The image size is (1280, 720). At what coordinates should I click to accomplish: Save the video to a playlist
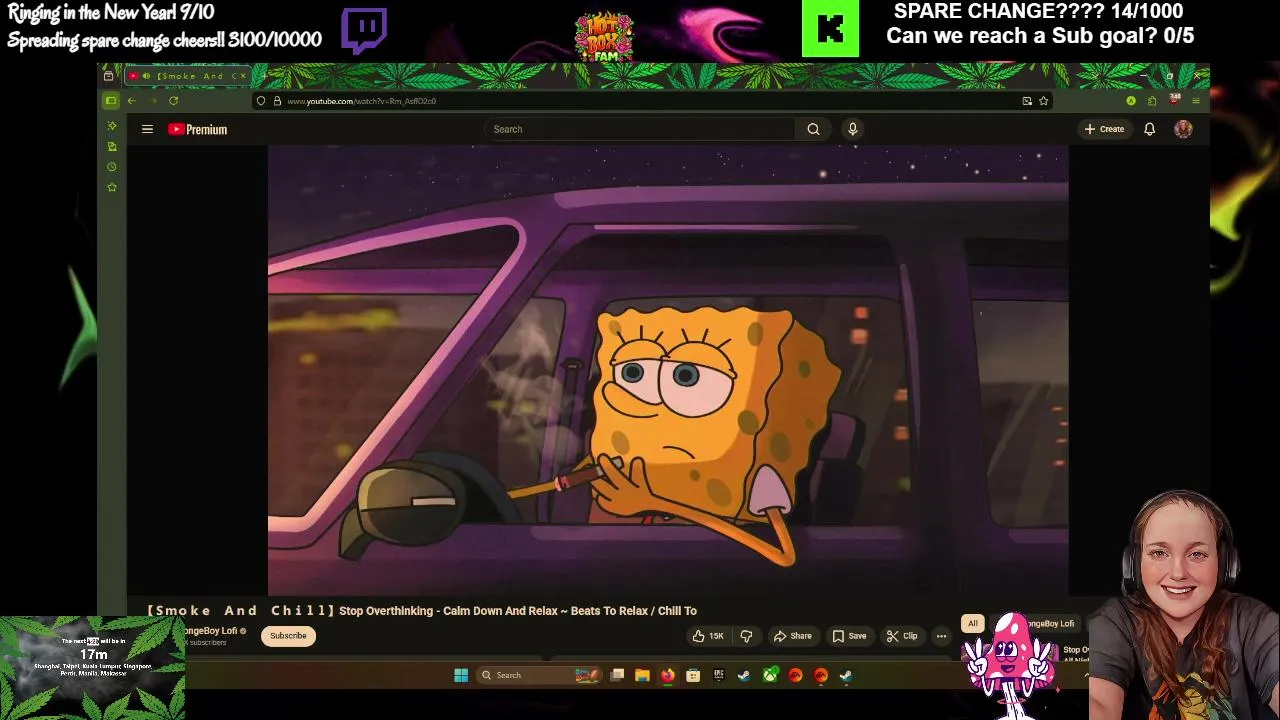[x=849, y=636]
